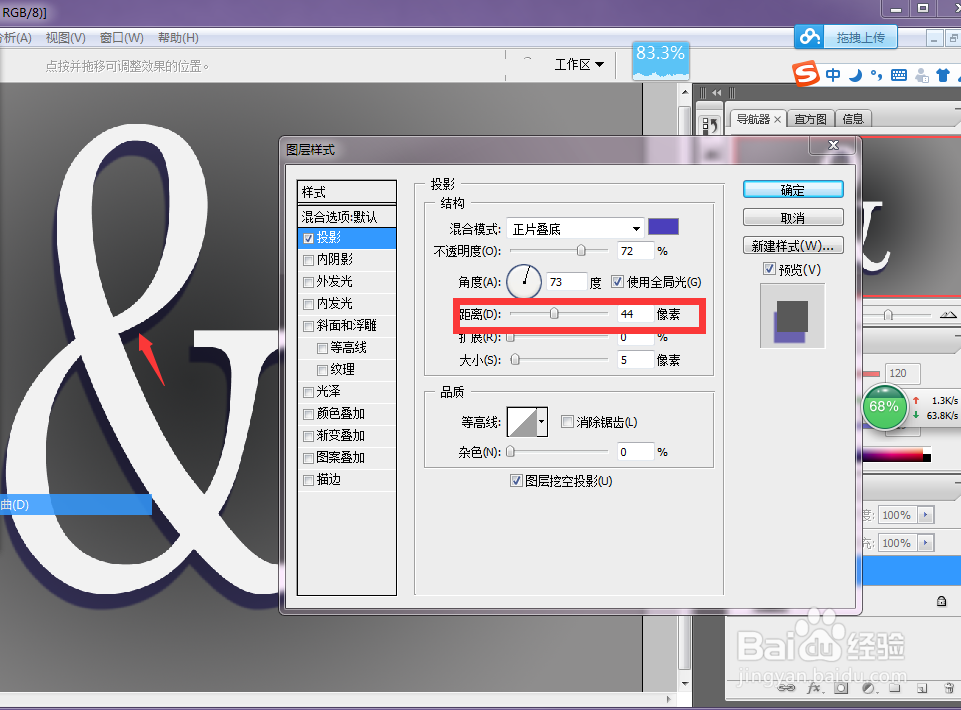Click the create new layer icon
961x710 pixels.
[921, 687]
